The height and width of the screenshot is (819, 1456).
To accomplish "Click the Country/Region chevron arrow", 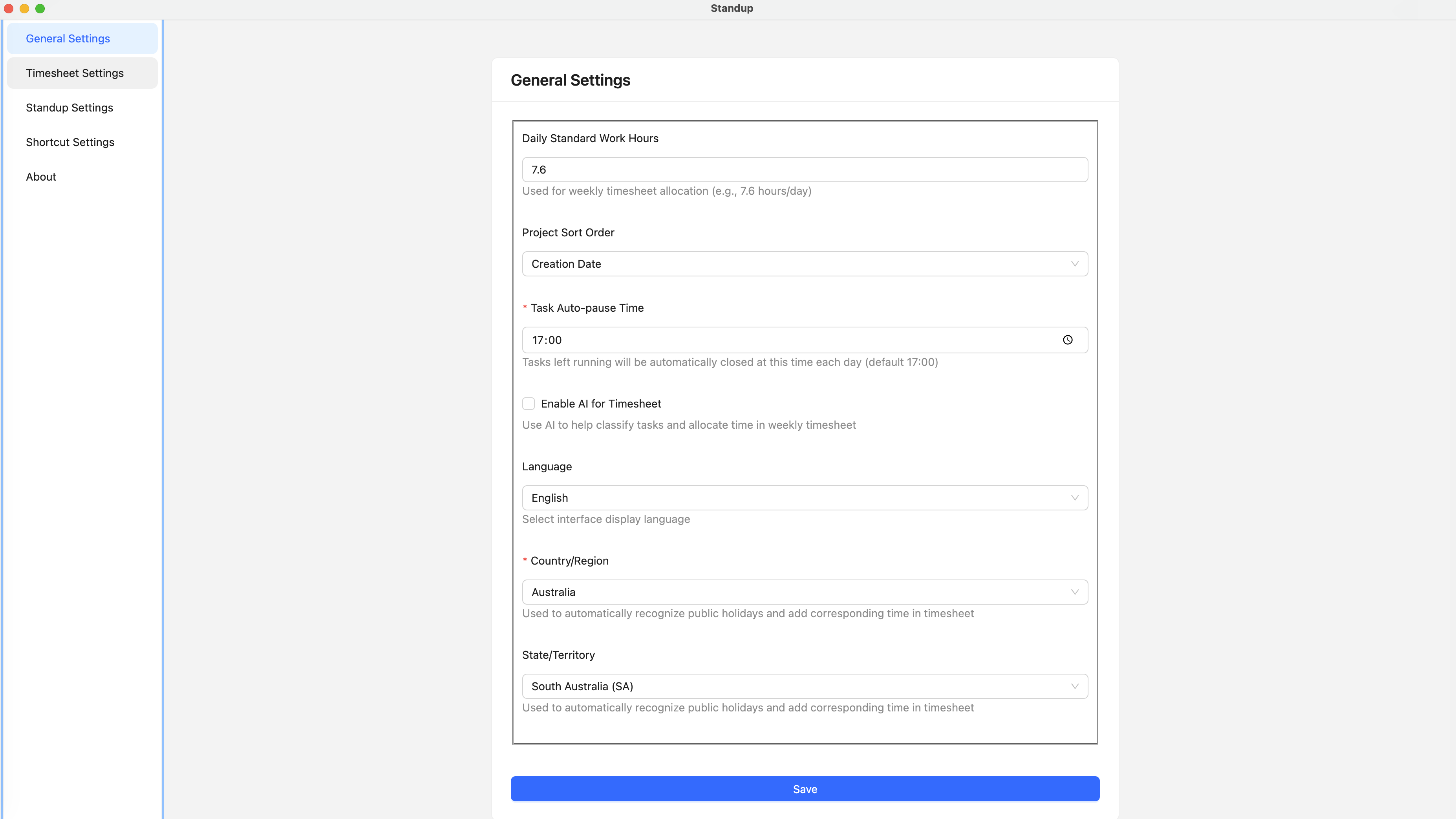I will pos(1074,592).
